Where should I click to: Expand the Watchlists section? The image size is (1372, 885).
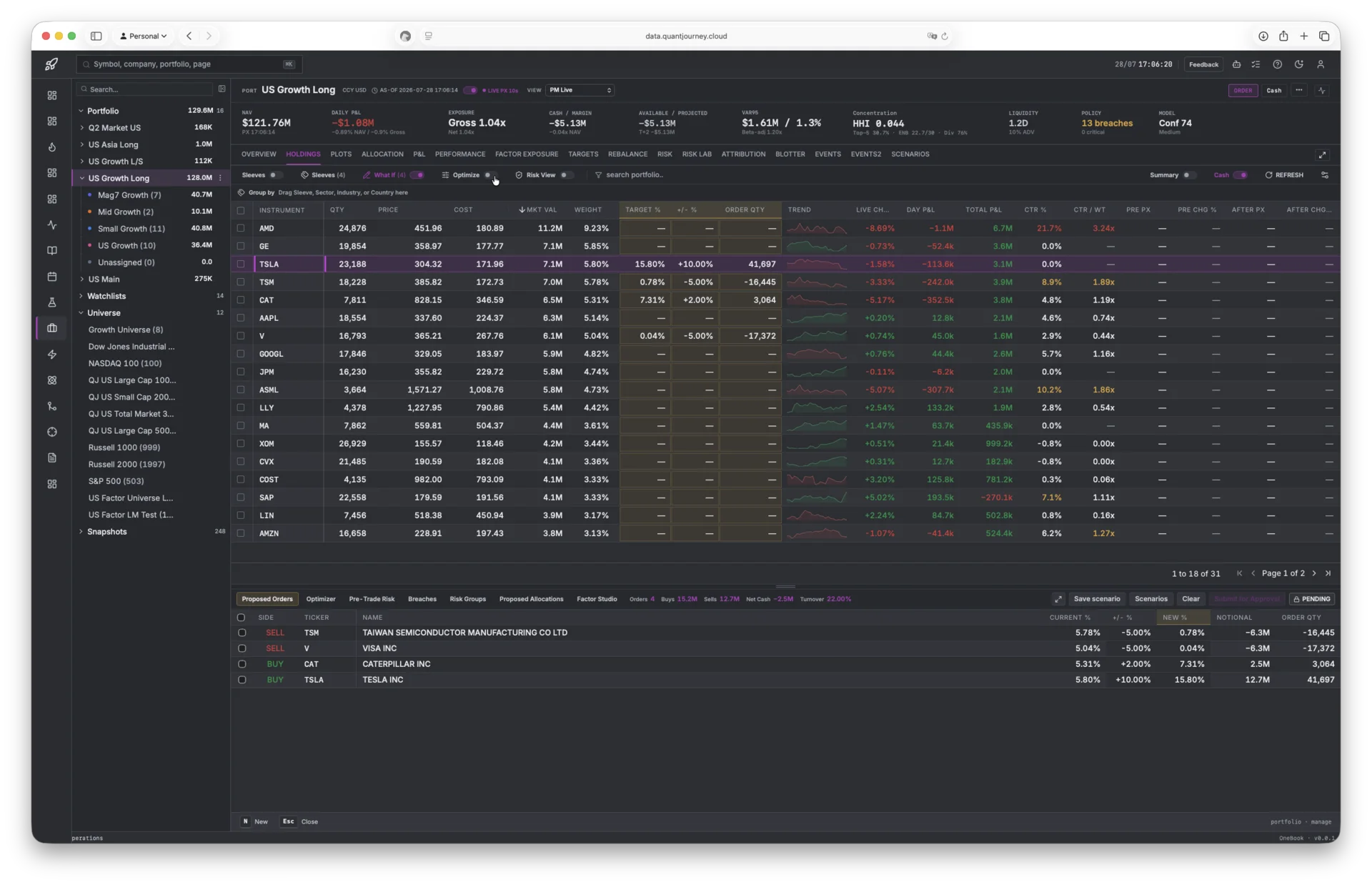[x=81, y=296]
